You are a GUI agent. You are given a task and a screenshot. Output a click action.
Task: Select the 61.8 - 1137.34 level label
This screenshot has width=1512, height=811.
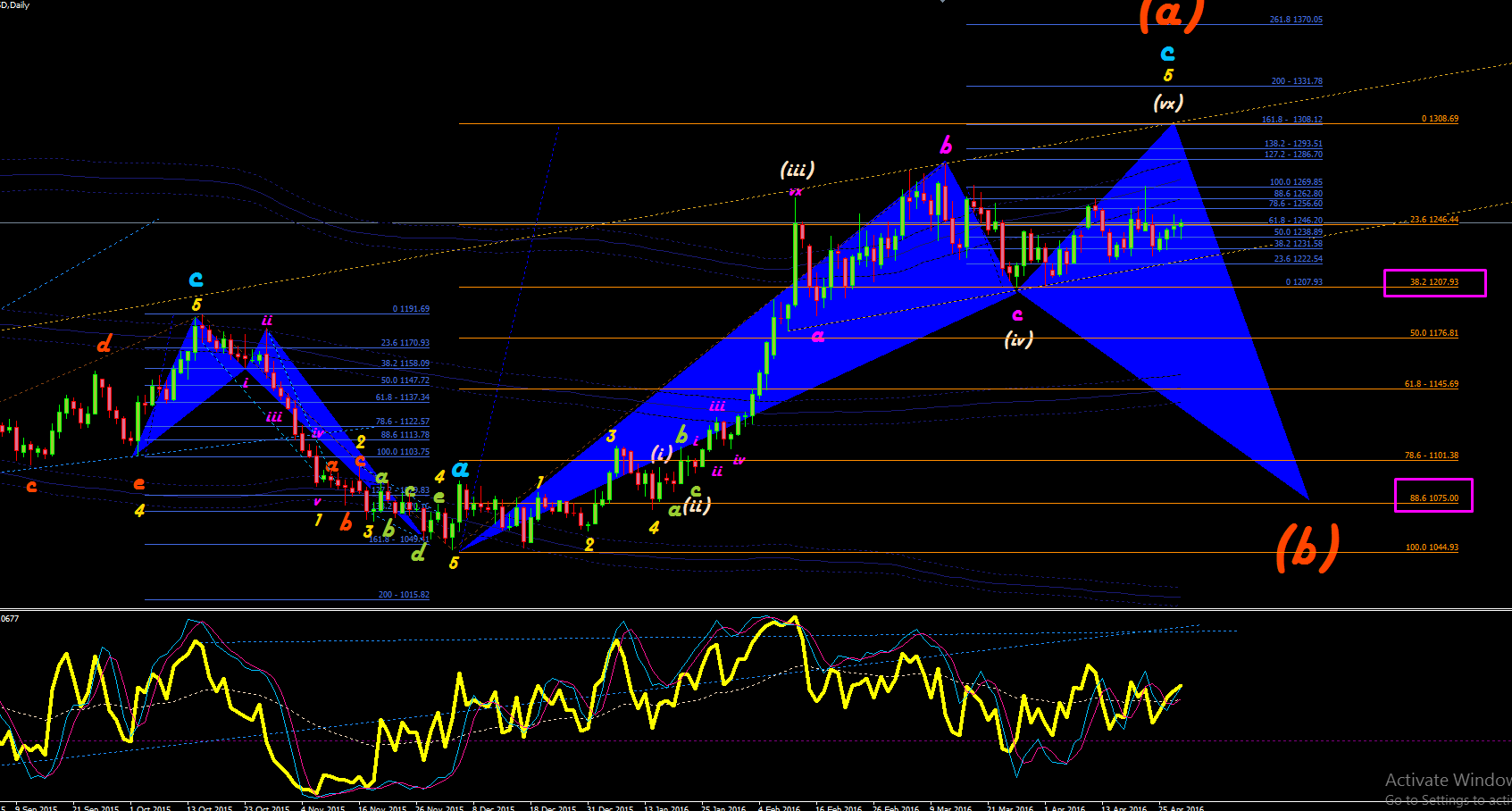[x=403, y=397]
